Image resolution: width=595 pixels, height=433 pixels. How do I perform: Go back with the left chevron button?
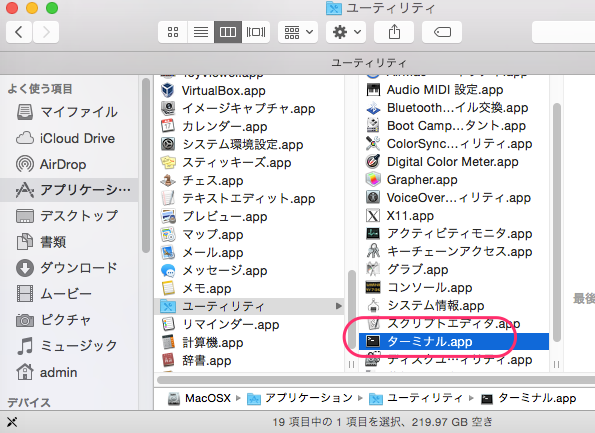[19, 32]
